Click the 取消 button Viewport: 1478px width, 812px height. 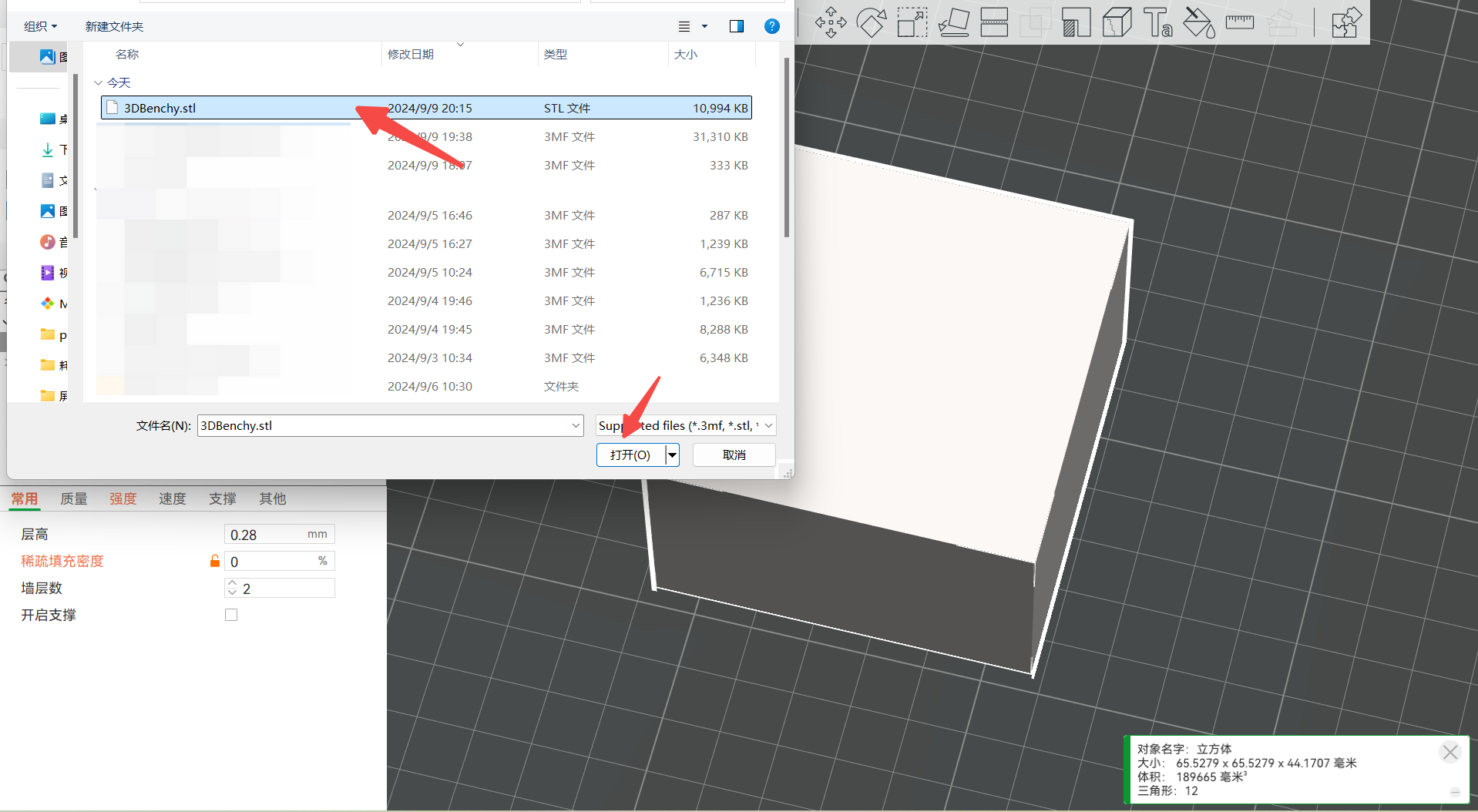[734, 455]
